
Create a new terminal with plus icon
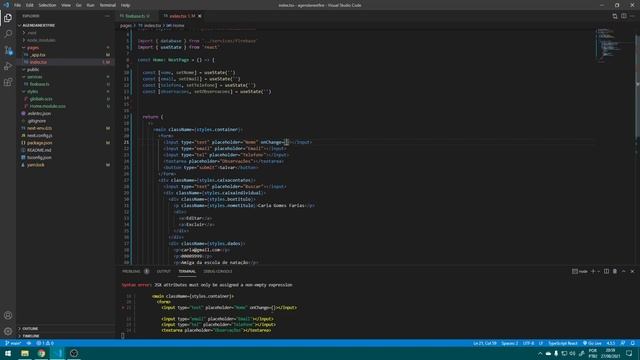click(x=593, y=271)
